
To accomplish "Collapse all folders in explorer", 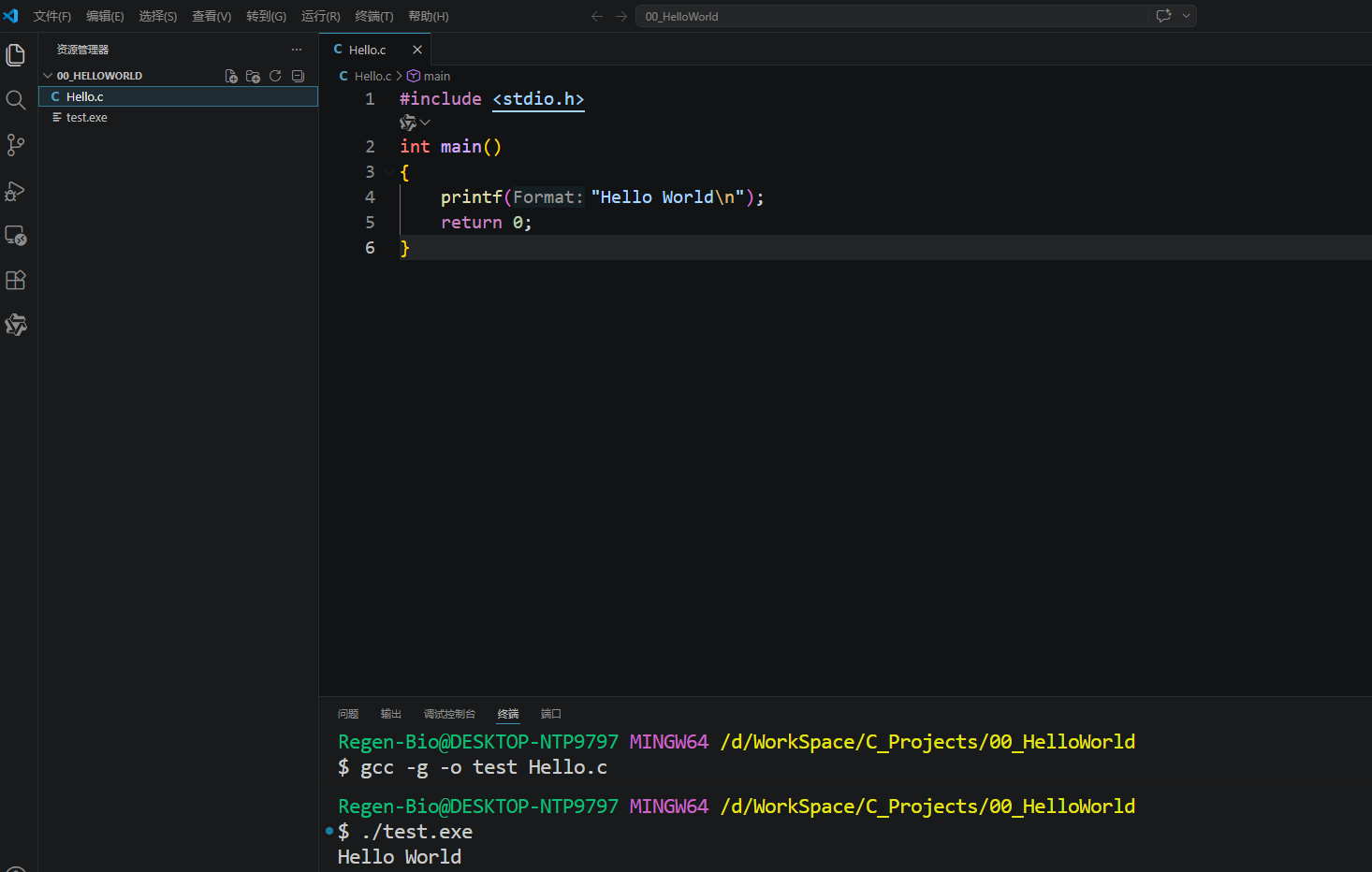I will pyautogui.click(x=298, y=76).
